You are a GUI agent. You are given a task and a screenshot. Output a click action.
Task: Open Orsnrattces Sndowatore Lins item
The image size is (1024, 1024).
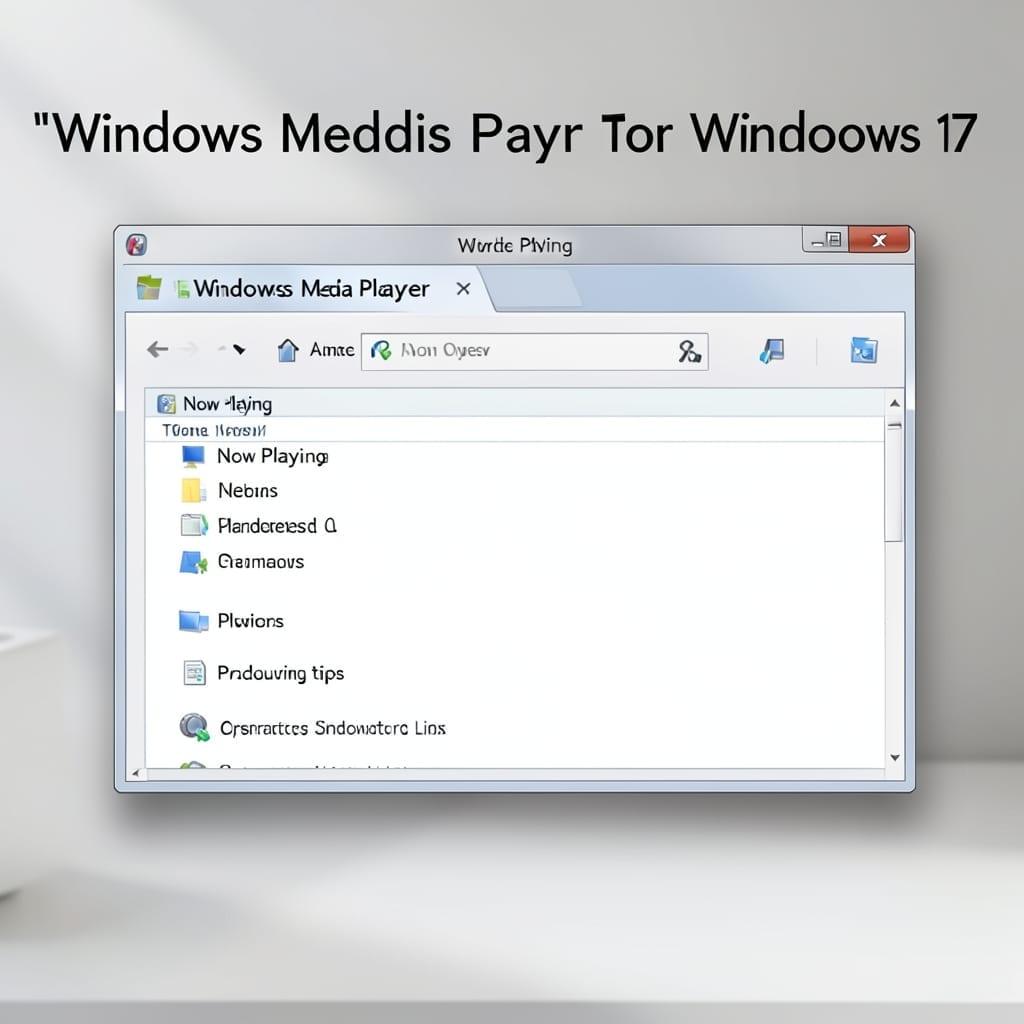pos(332,728)
